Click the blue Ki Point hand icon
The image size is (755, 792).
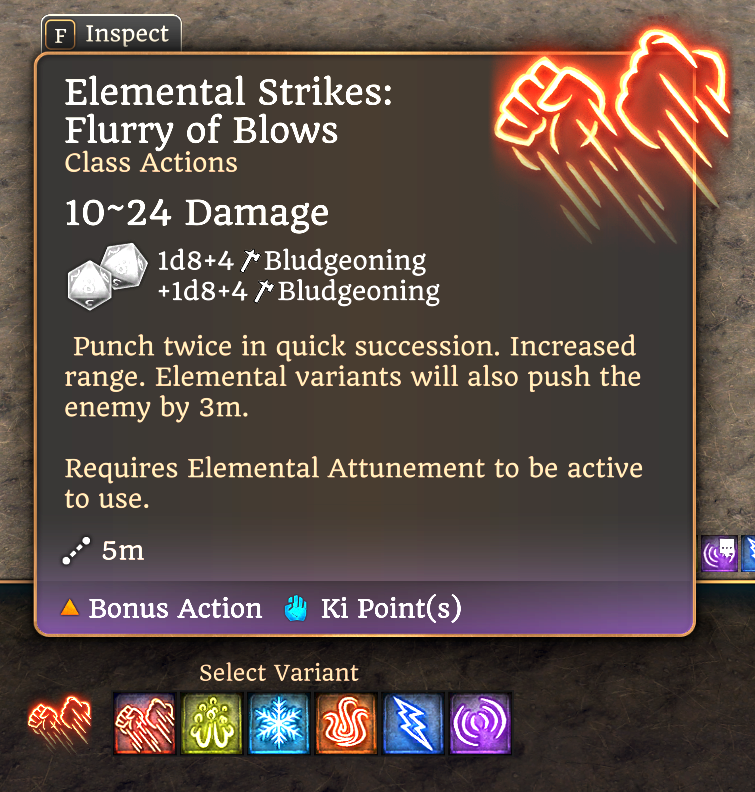click(x=296, y=608)
